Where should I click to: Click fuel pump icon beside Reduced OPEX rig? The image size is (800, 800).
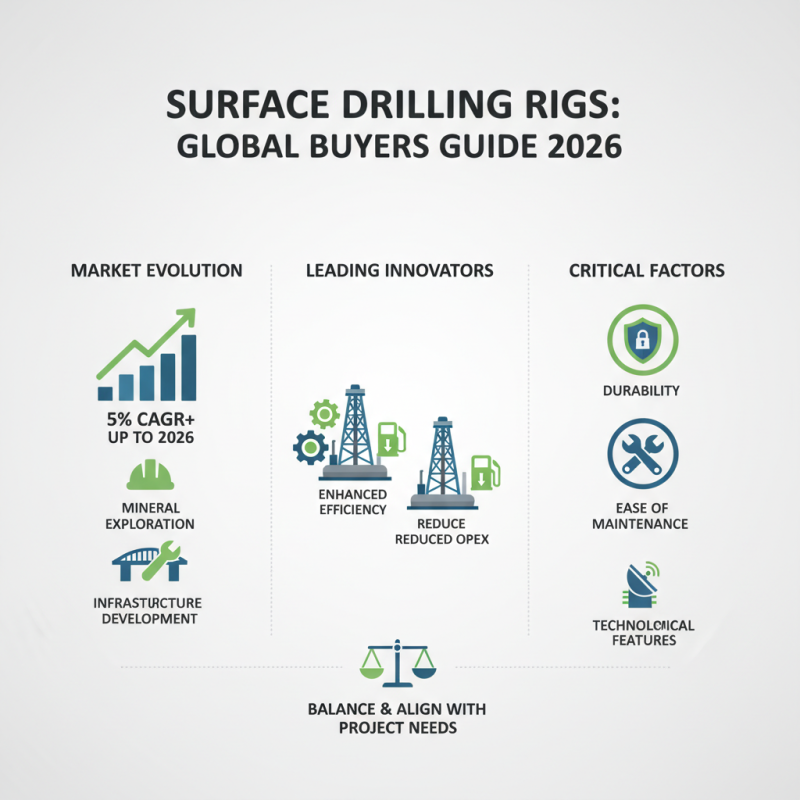[485, 472]
